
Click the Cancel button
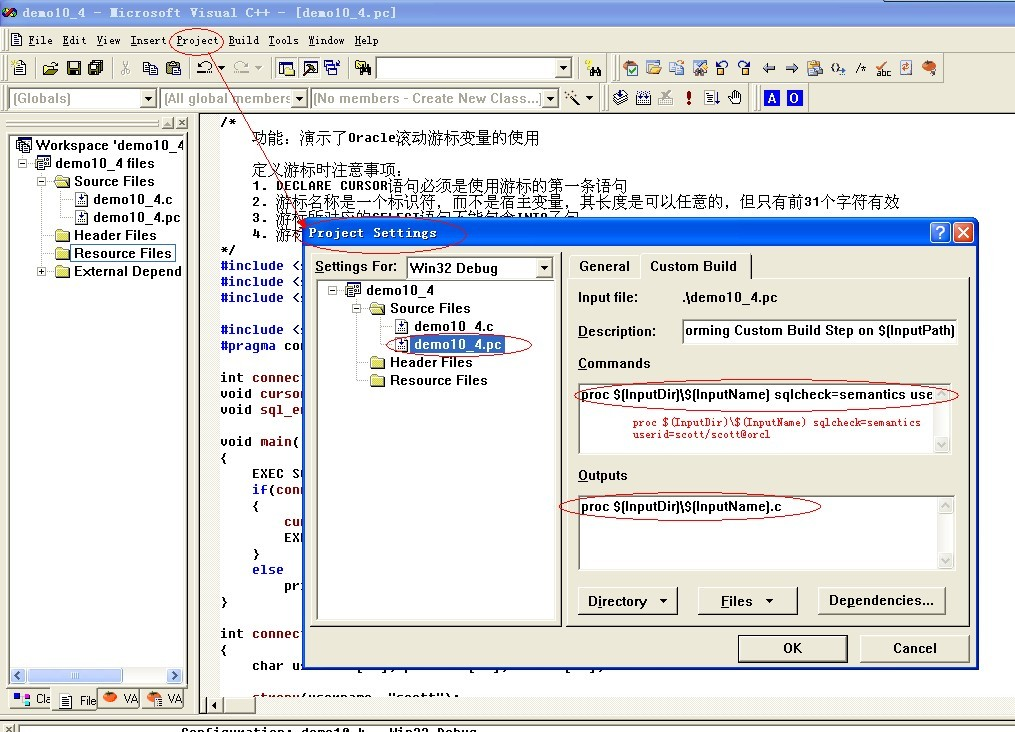(915, 649)
